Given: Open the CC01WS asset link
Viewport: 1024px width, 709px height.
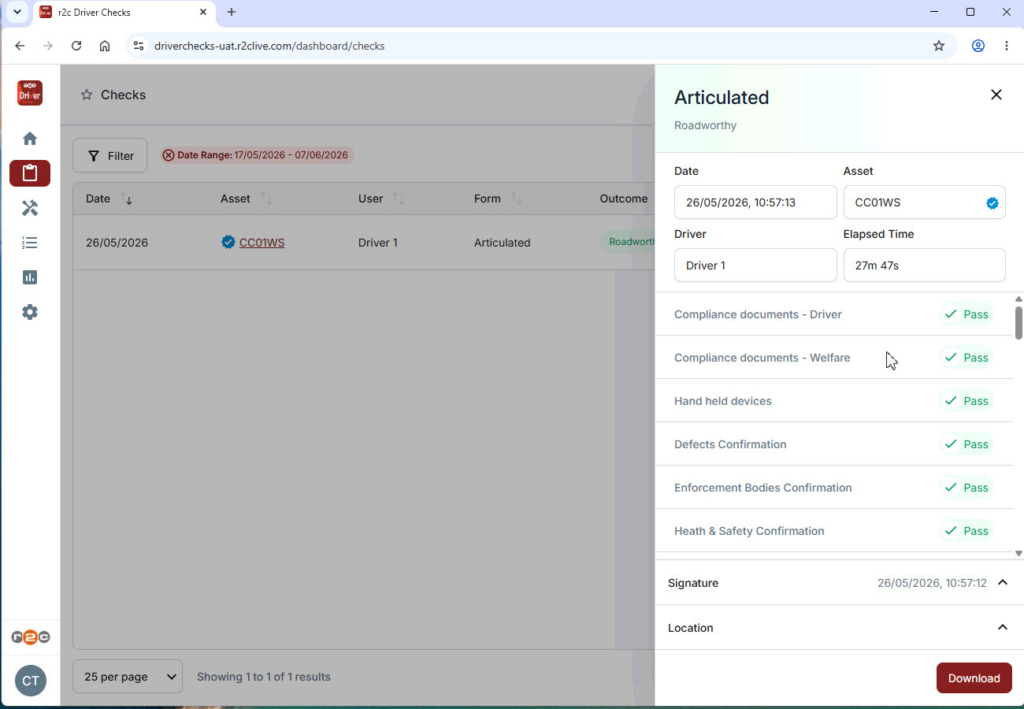Looking at the screenshot, I should 261,242.
